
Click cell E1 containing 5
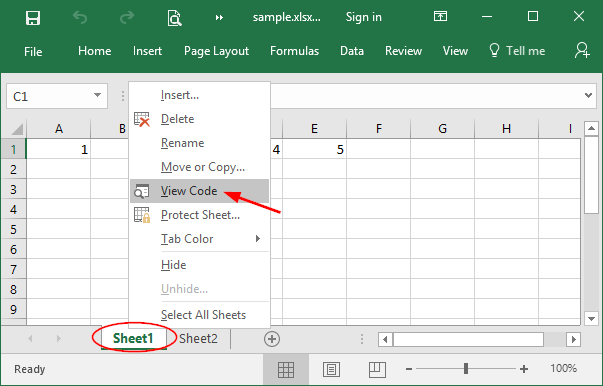[314, 149]
